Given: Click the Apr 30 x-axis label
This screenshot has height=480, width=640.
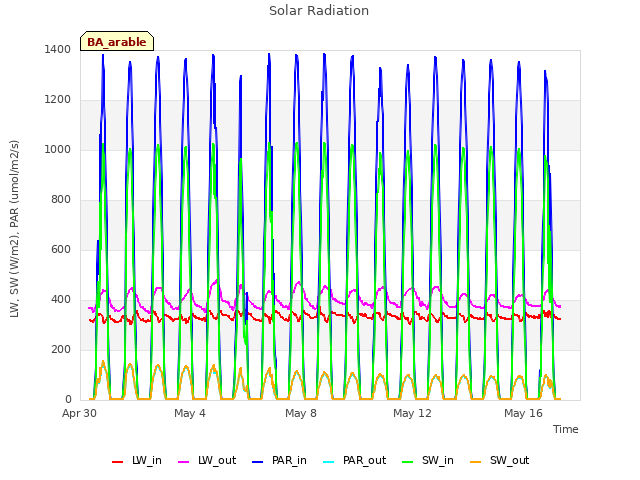Looking at the screenshot, I should pos(79,413).
